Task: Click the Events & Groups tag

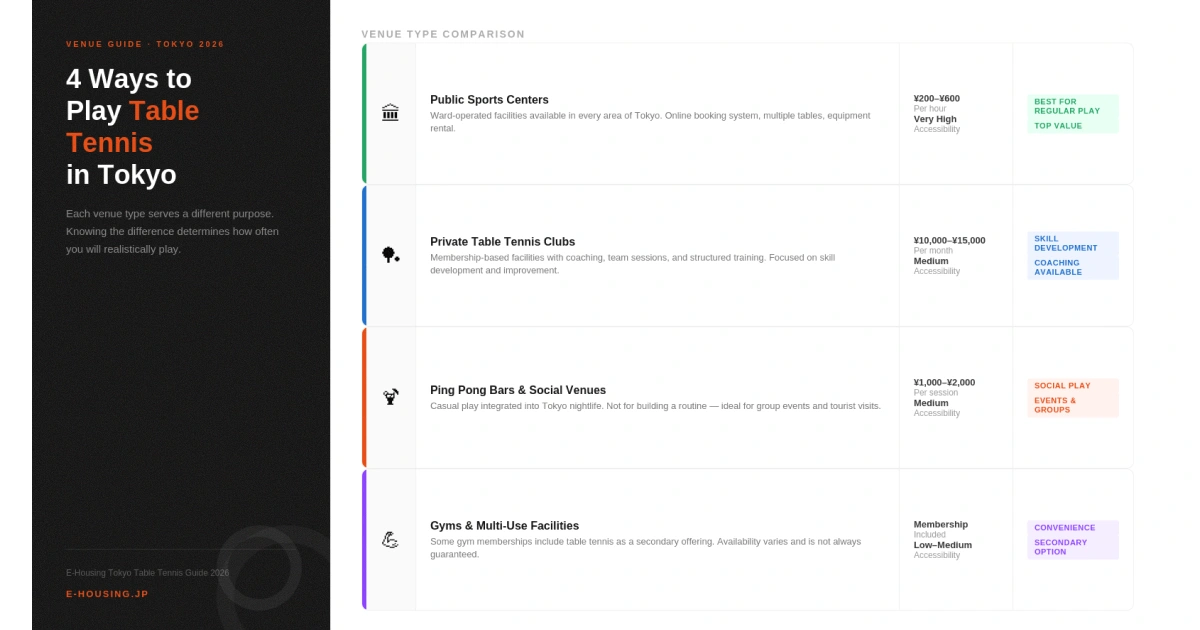Action: 1055,405
